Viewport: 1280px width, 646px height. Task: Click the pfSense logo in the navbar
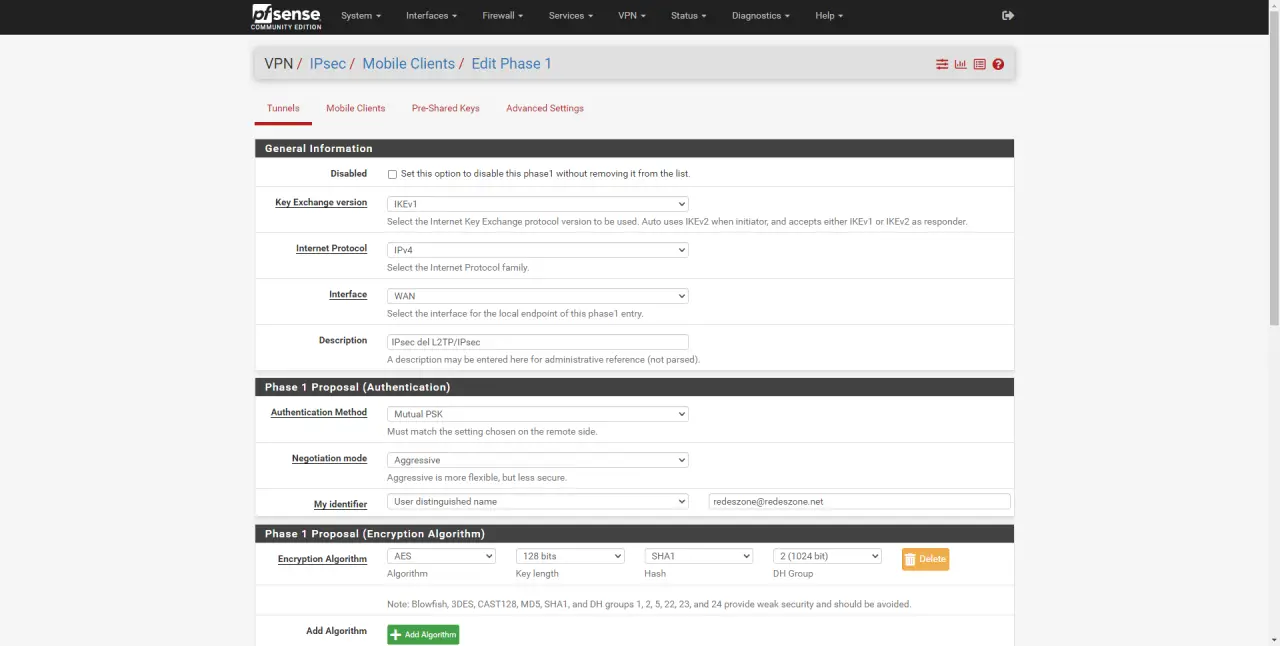coord(286,17)
